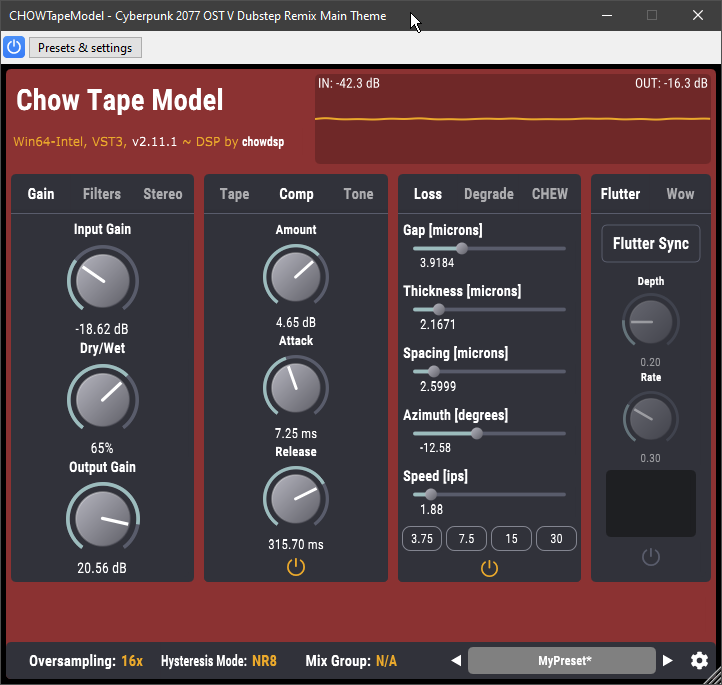
Task: Click the Gap [microns] slider handle
Action: point(462,249)
